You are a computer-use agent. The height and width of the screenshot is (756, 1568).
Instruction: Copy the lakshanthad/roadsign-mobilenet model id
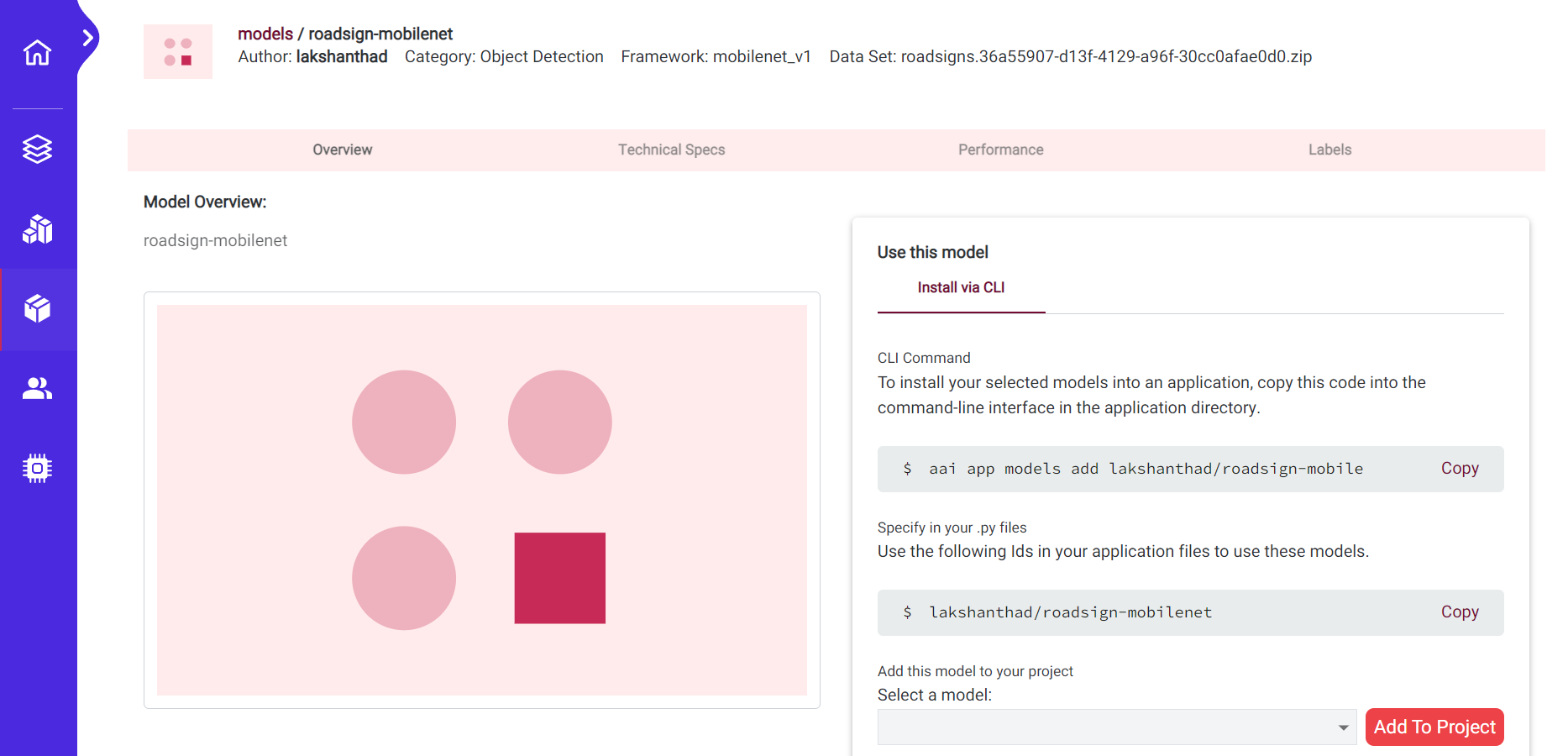(1460, 612)
